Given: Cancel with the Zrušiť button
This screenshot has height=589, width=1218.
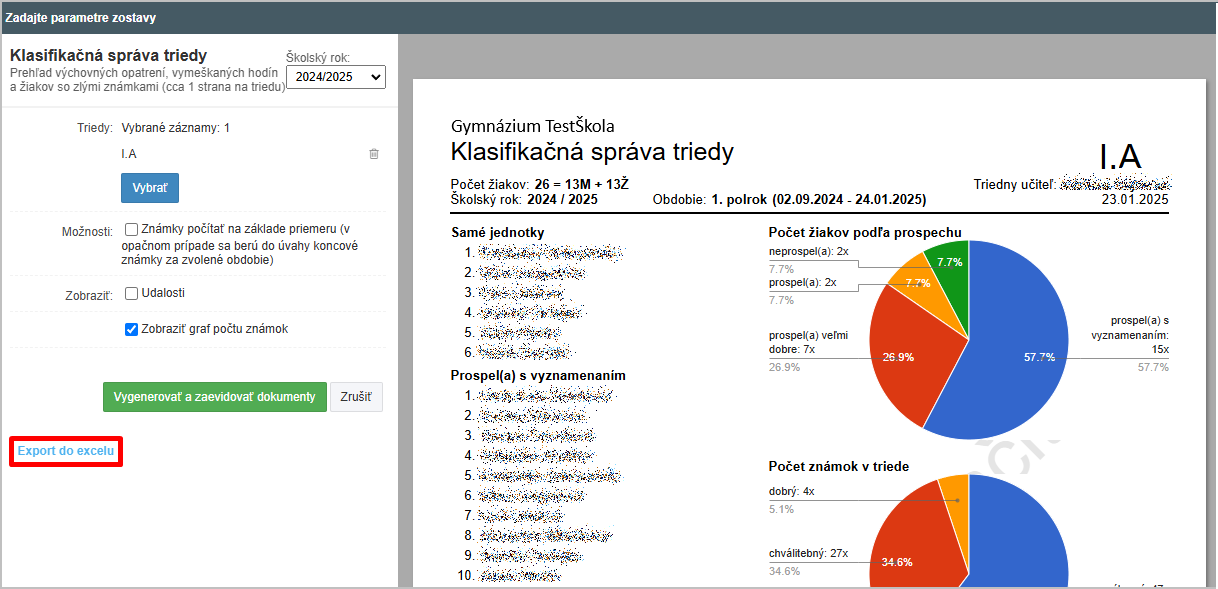Looking at the screenshot, I should pyautogui.click(x=357, y=397).
